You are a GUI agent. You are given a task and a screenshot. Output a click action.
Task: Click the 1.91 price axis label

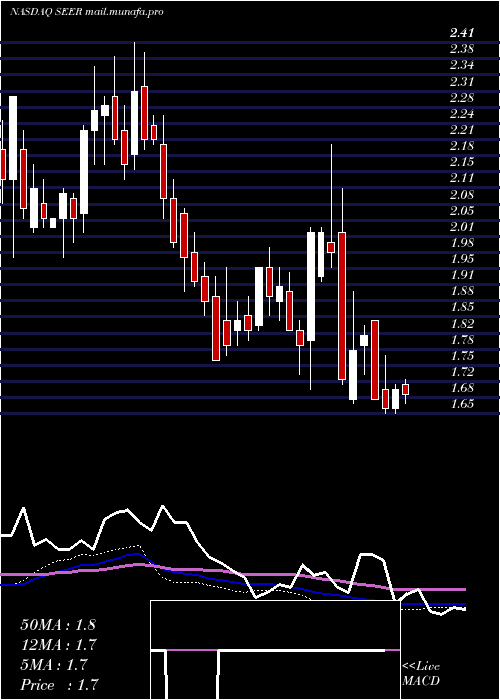tap(462, 275)
